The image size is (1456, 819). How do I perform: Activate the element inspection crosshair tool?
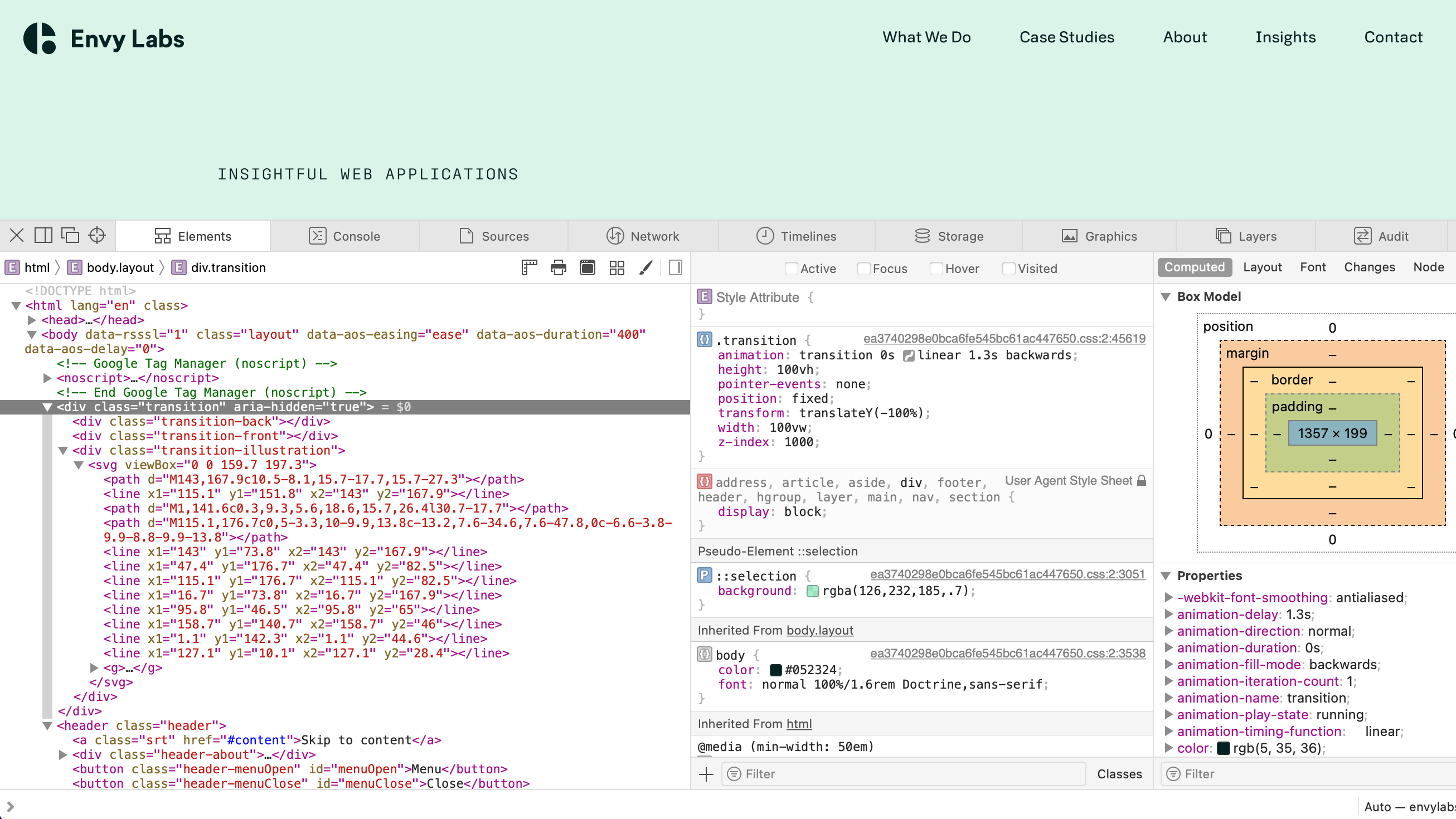[97, 235]
